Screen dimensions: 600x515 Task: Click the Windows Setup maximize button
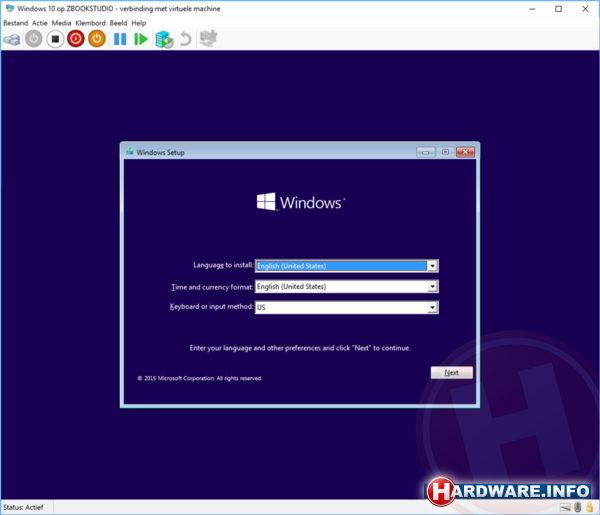(x=445, y=152)
